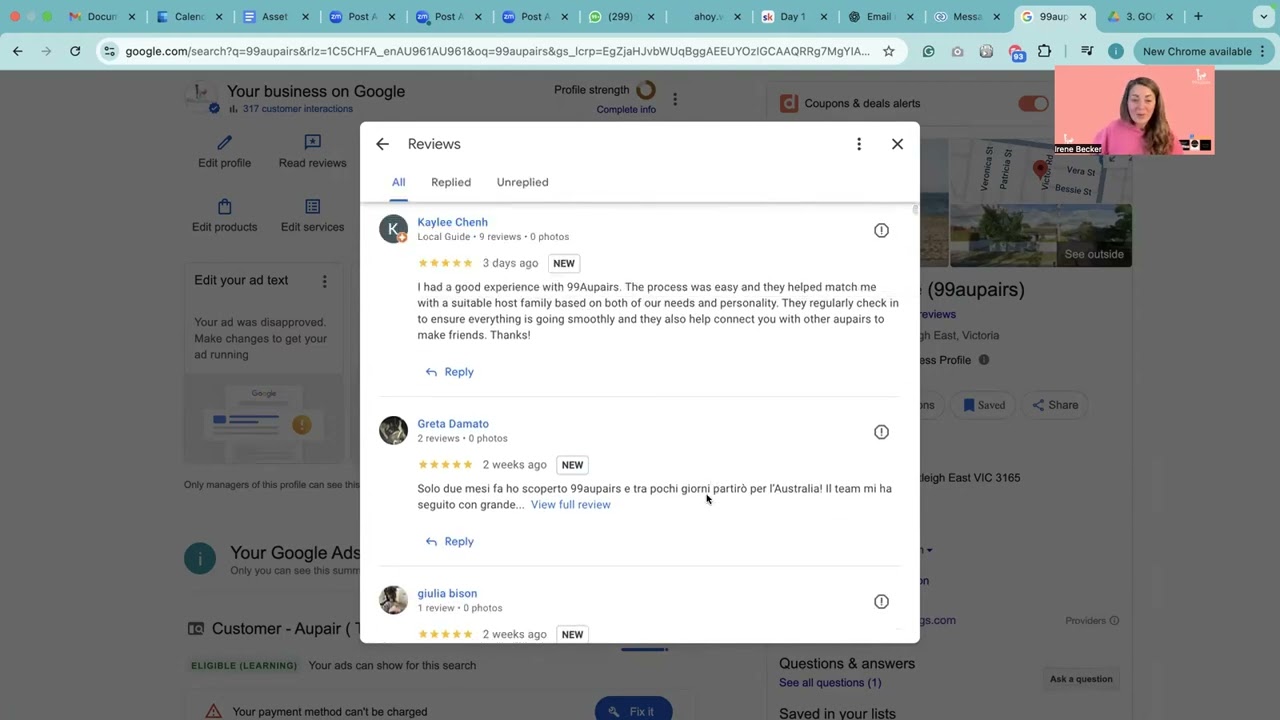Image resolution: width=1280 pixels, height=720 pixels.
Task: Open the Chrome profile avatar icon
Action: [x=1115, y=52]
